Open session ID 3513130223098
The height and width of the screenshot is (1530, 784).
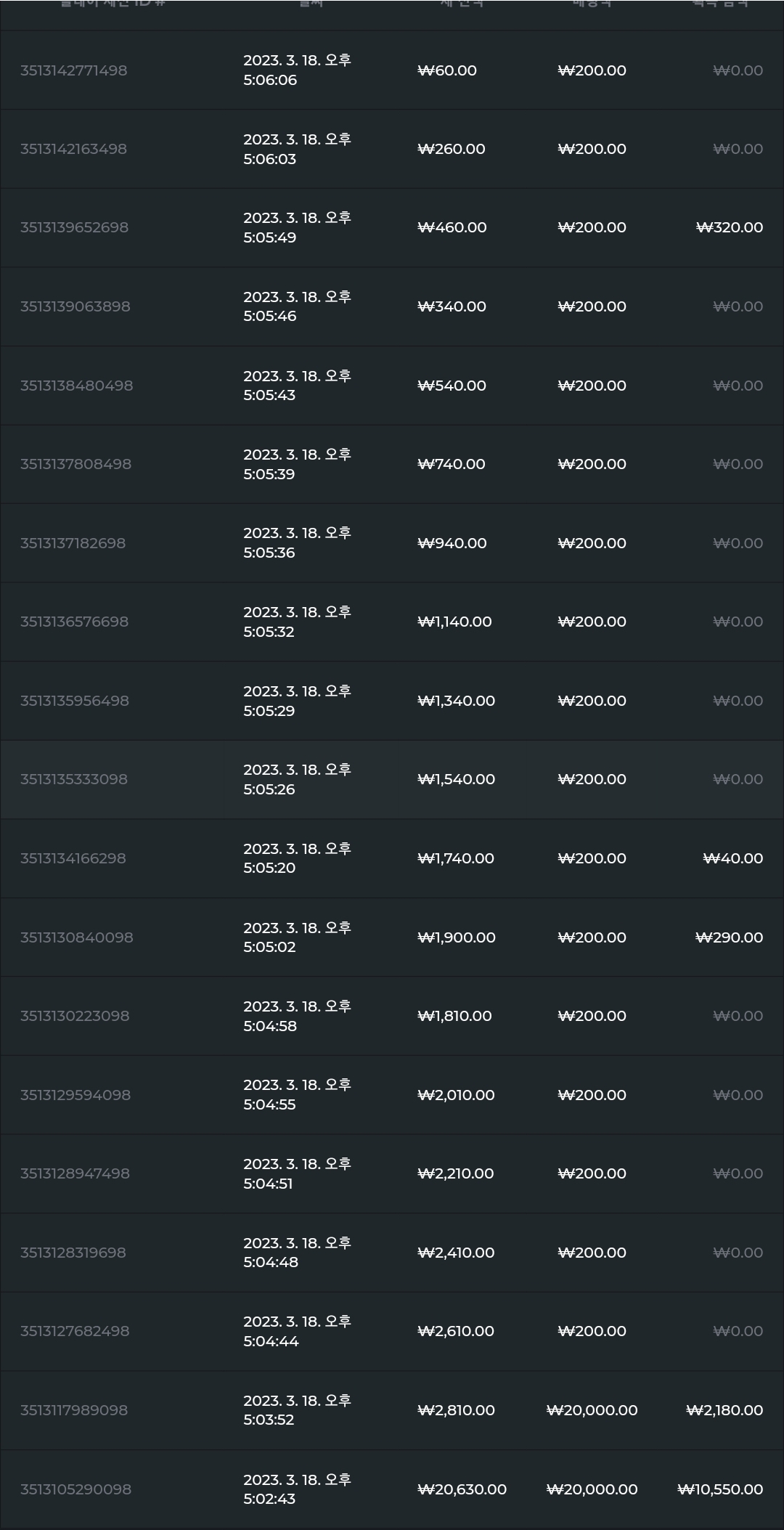pyautogui.click(x=74, y=1016)
